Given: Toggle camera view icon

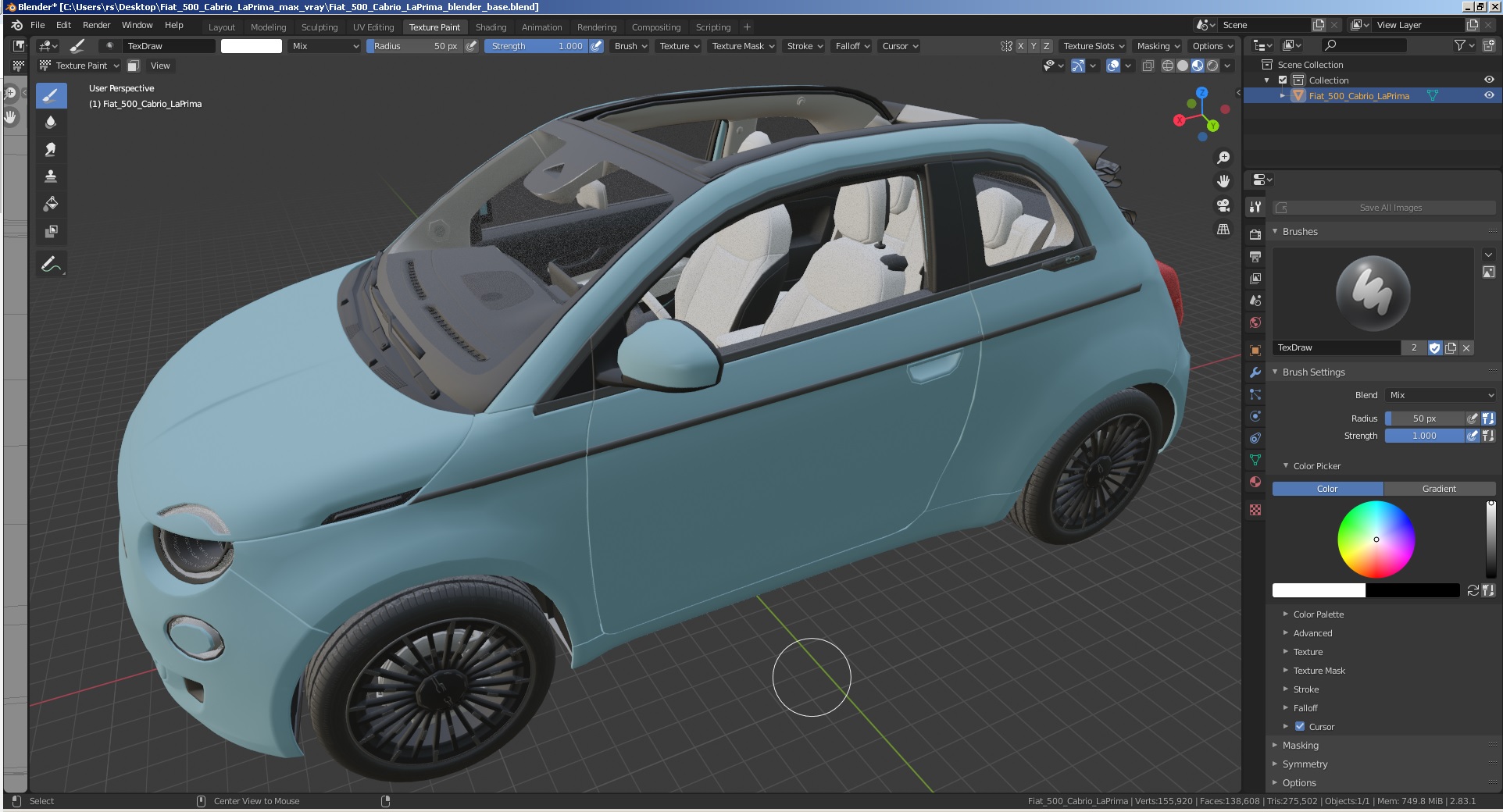Looking at the screenshot, I should [1223, 205].
